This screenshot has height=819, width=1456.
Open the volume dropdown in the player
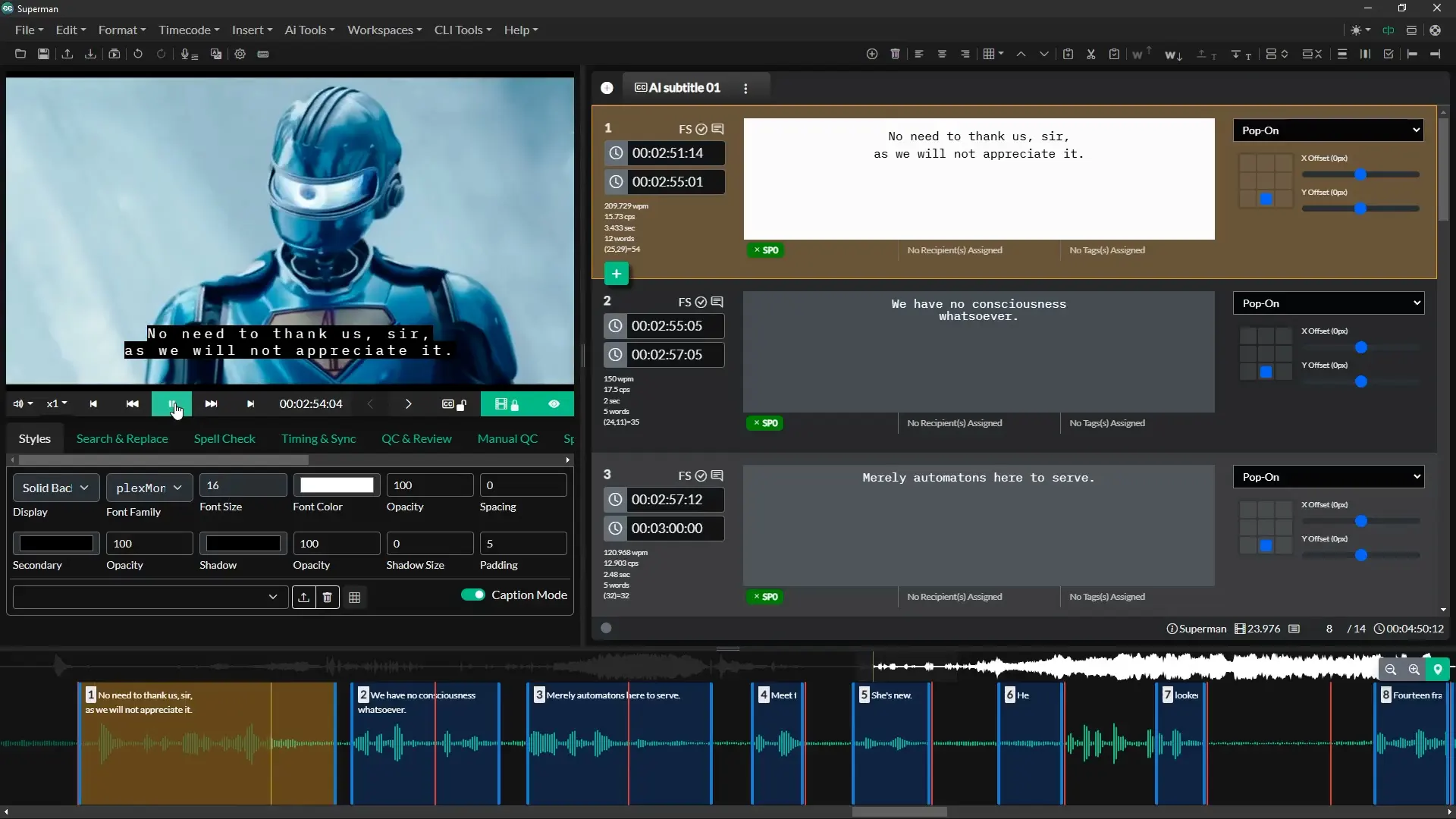click(x=23, y=404)
